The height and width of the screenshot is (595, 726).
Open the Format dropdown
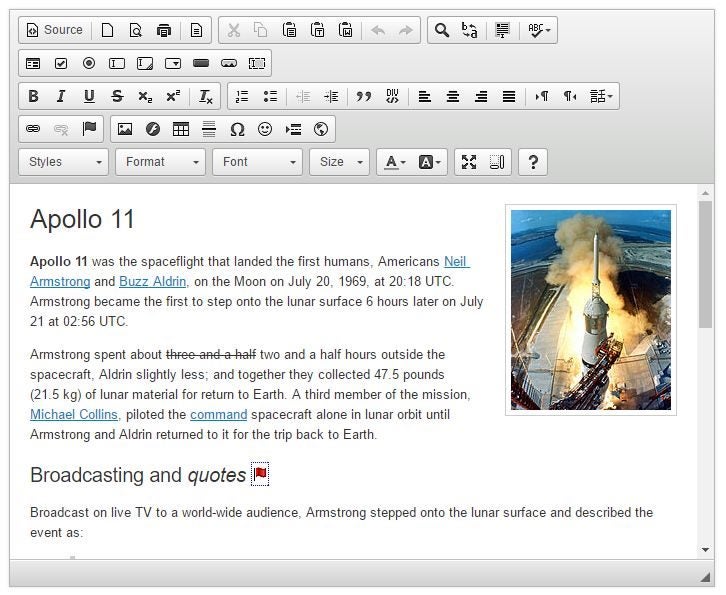click(x=160, y=162)
